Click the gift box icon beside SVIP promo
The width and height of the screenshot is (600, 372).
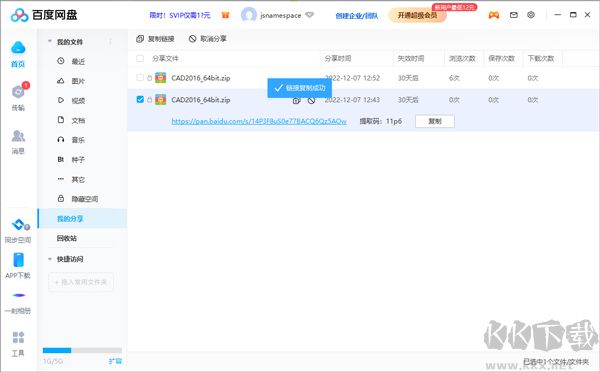point(225,15)
